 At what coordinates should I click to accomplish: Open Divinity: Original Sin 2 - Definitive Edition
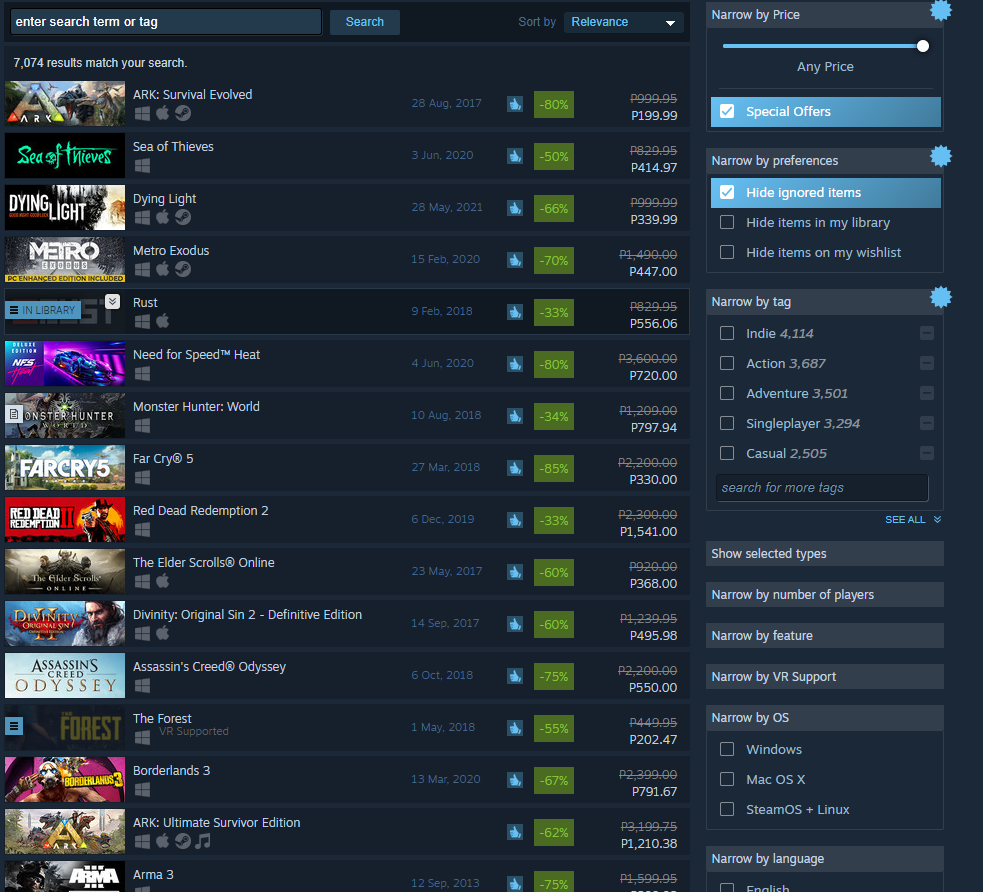coord(247,615)
